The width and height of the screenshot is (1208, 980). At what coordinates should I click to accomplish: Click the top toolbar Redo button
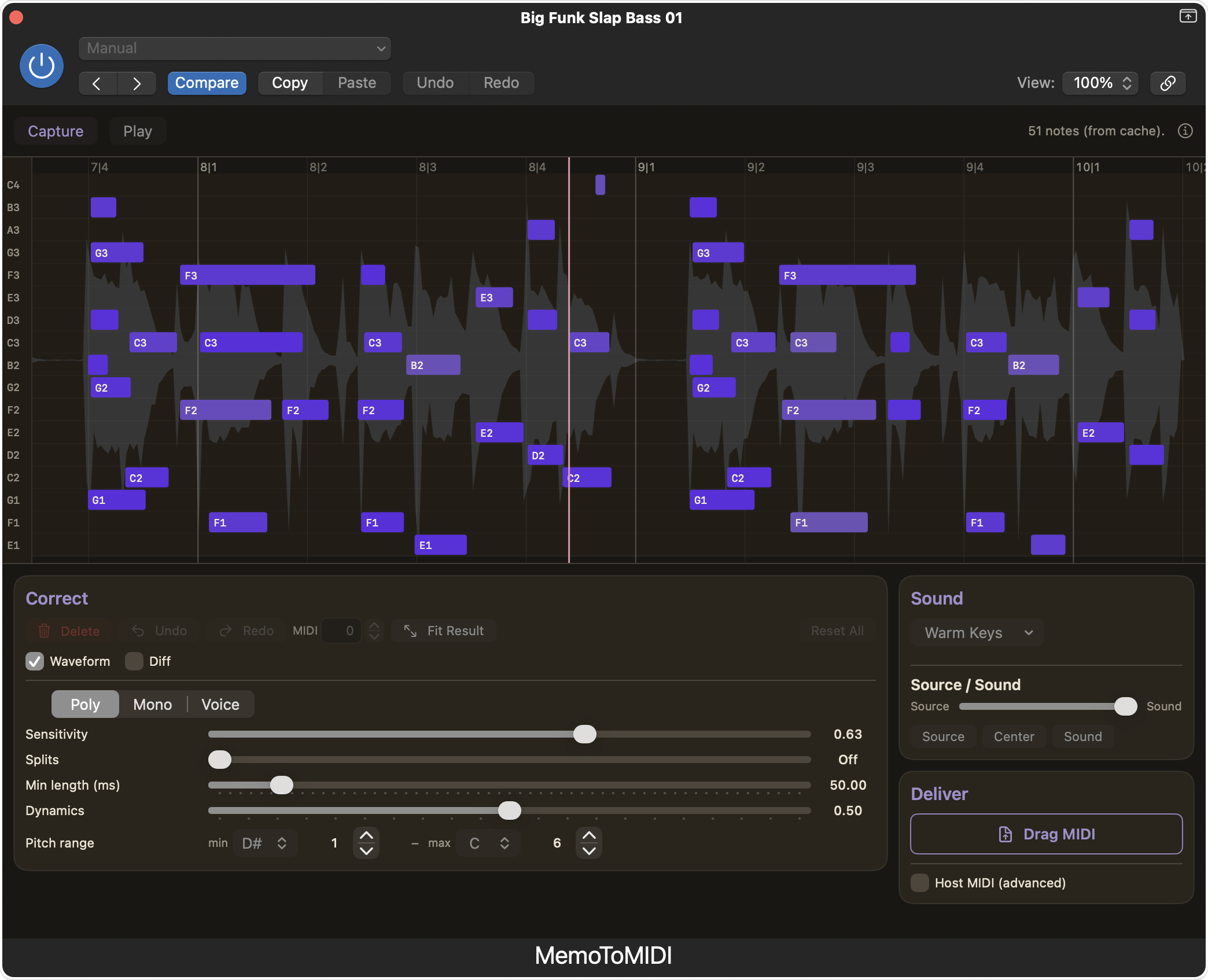(501, 83)
